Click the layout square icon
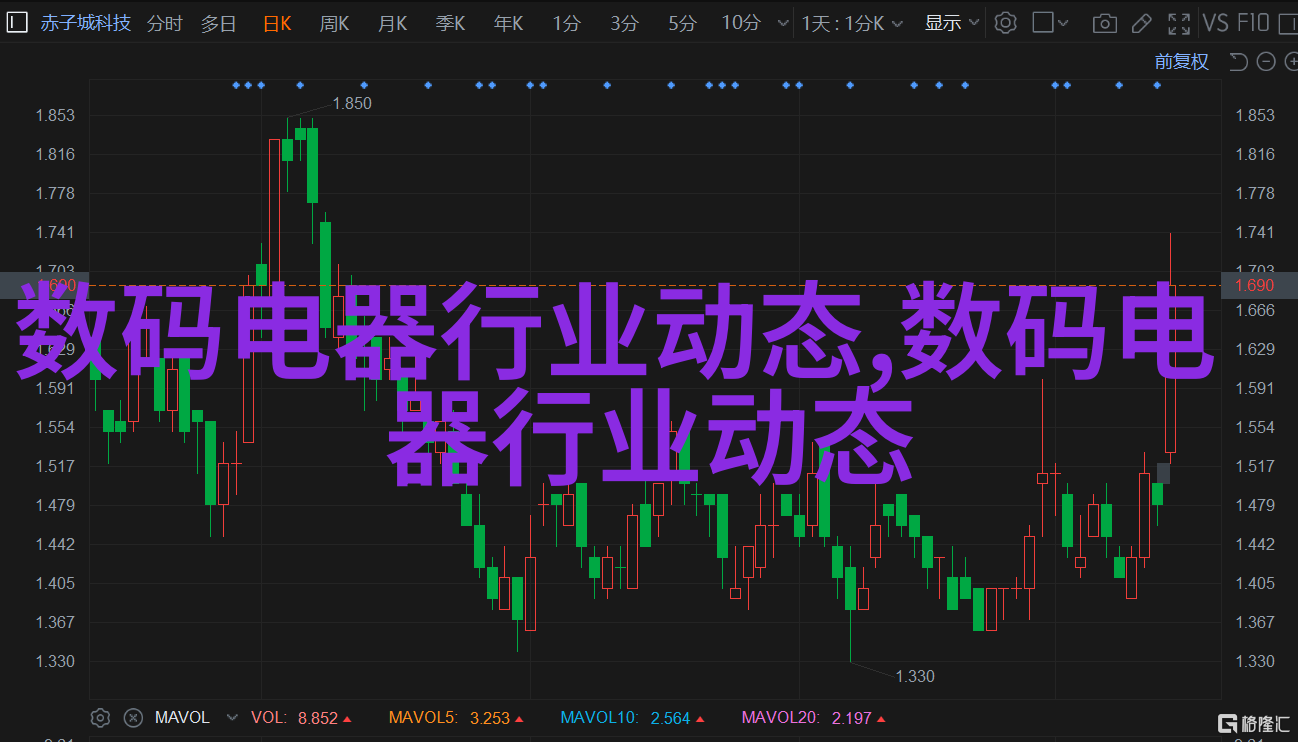Screen dimensions: 1298x742 tap(1043, 23)
